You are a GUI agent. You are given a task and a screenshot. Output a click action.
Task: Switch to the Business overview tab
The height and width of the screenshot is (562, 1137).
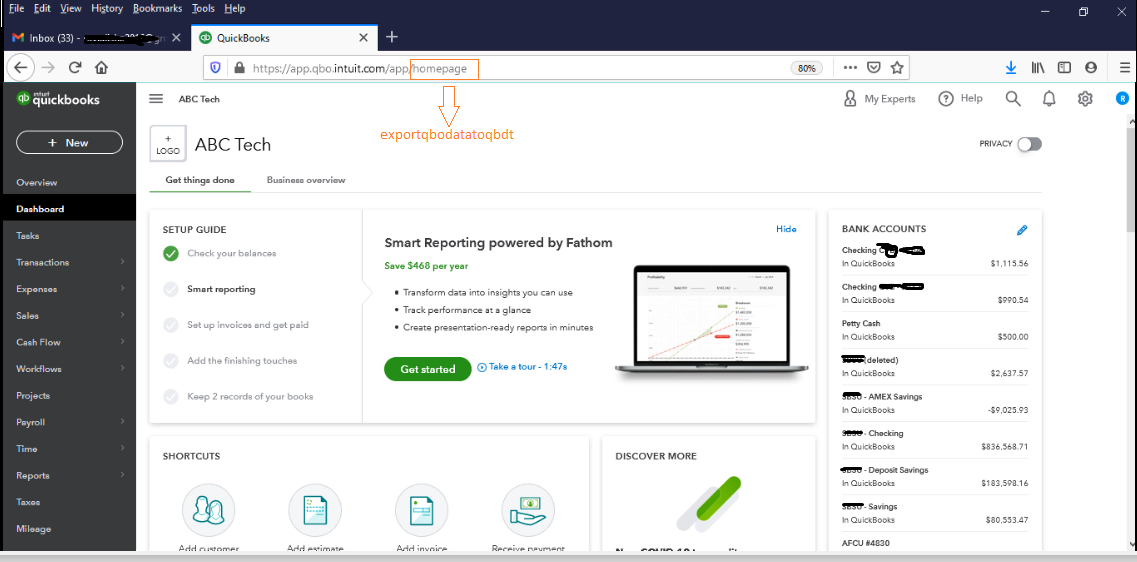[x=306, y=180]
